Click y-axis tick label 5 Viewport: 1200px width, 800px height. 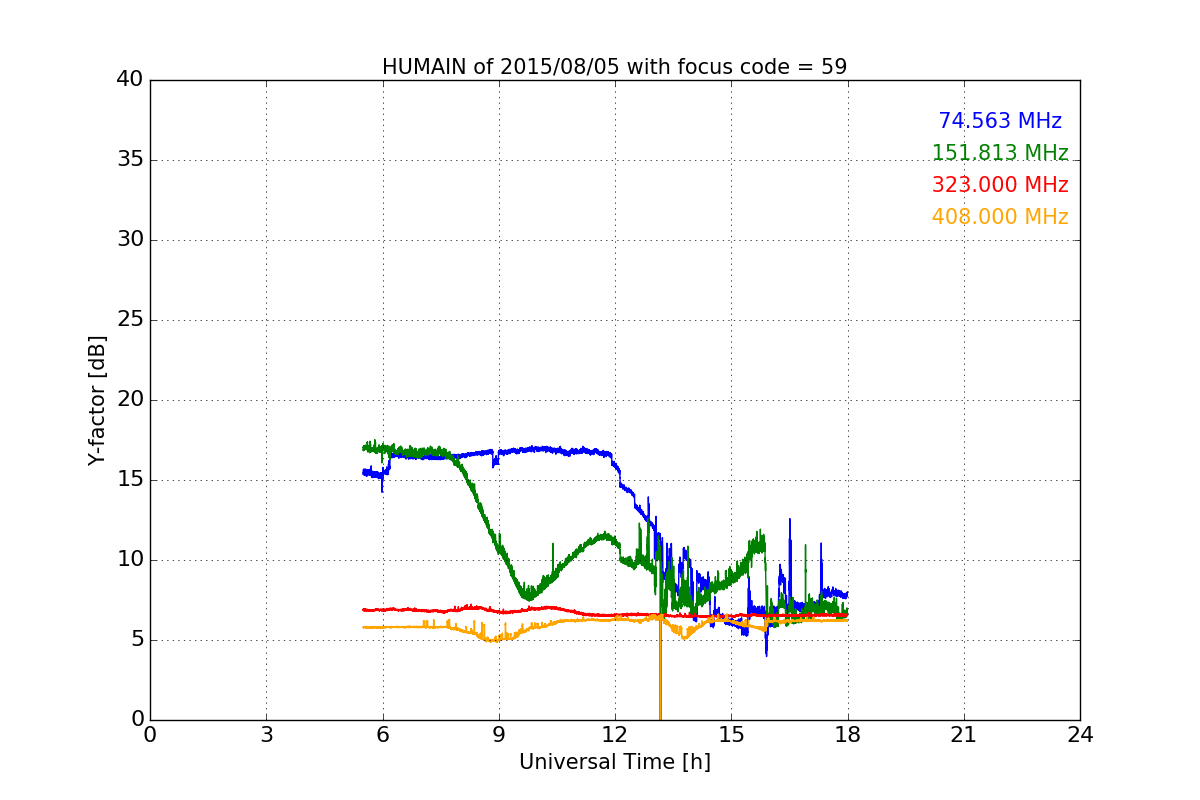click(136, 640)
